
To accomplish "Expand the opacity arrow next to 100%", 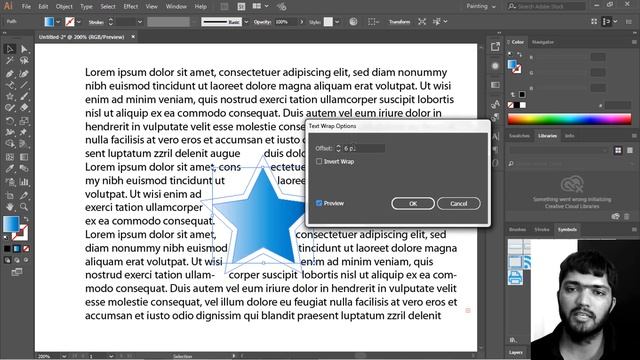I will pyautogui.click(x=302, y=22).
